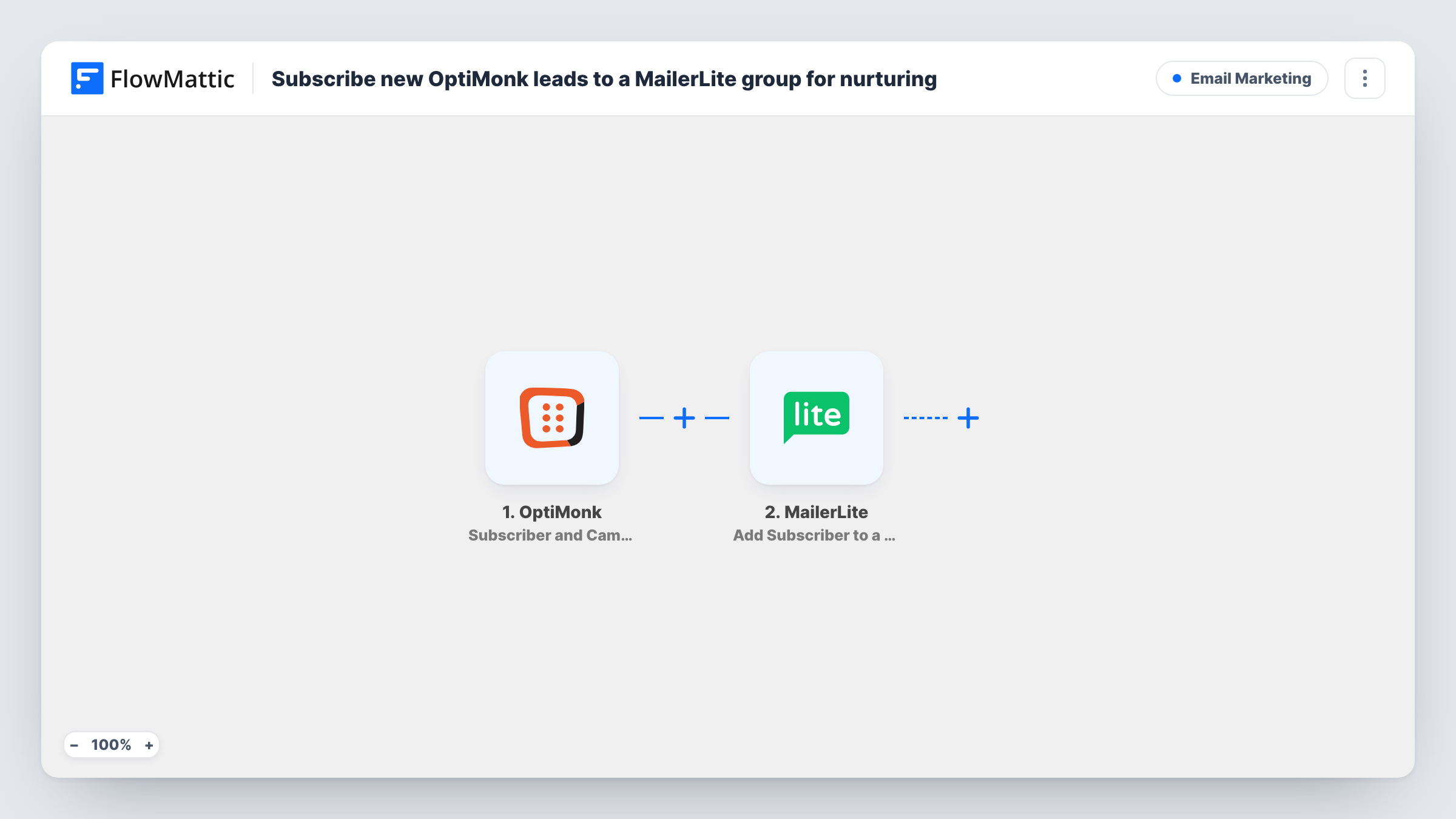Open the three-dot workflow options menu
The height and width of the screenshot is (819, 1456).
1365,78
